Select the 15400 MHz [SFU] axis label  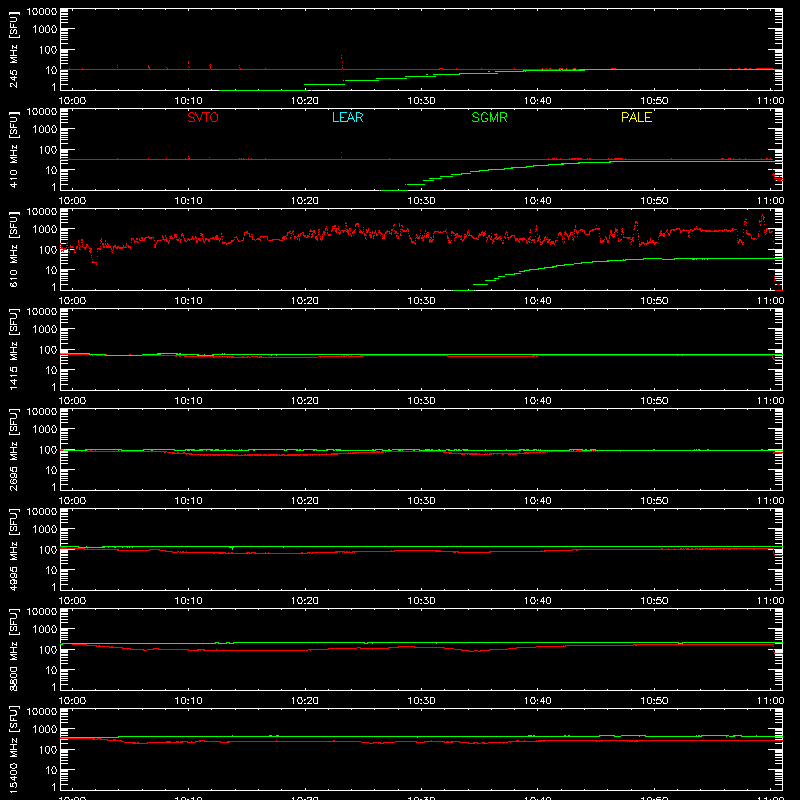point(13,749)
